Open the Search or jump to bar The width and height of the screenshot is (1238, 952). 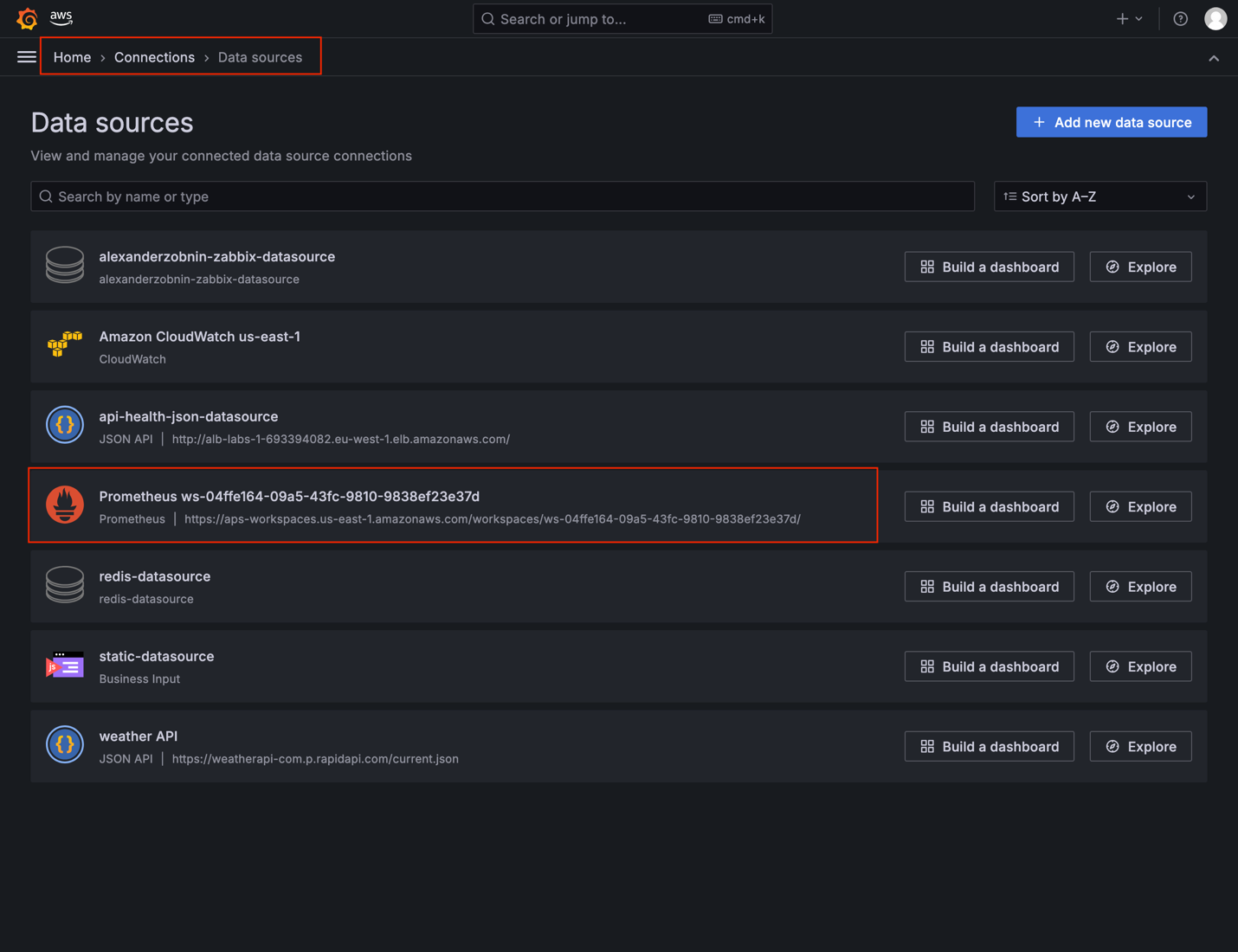622,18
